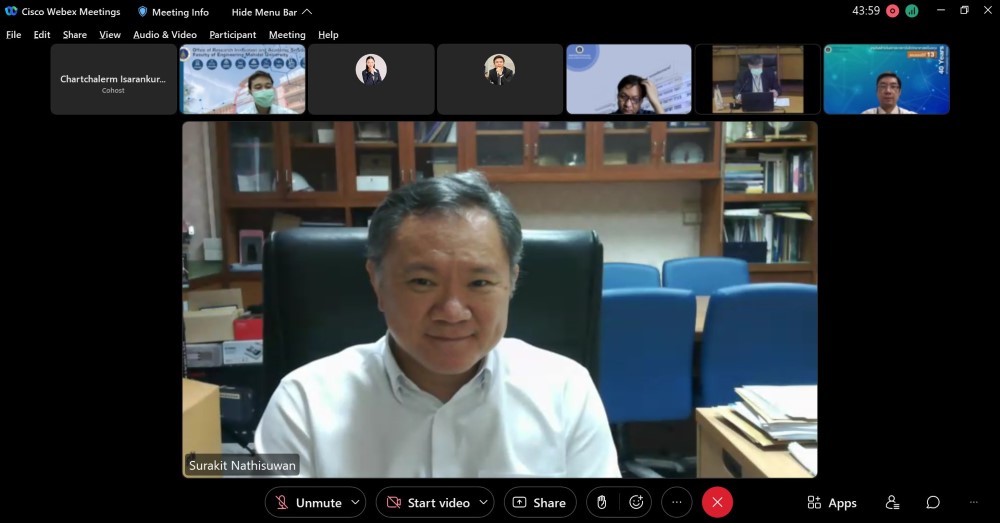The width and height of the screenshot is (1000, 523).
Task: Open the Reactions emoji picker
Action: [x=636, y=503]
